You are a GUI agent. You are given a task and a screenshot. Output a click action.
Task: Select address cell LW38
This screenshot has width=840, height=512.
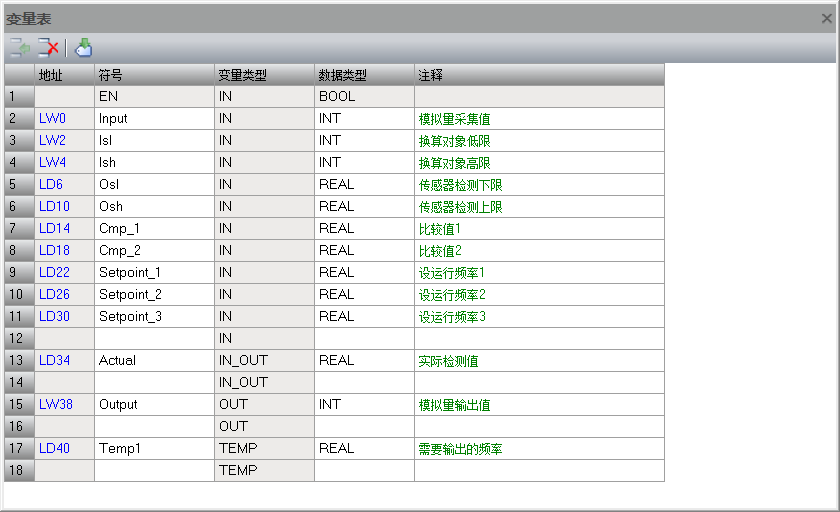click(x=64, y=404)
